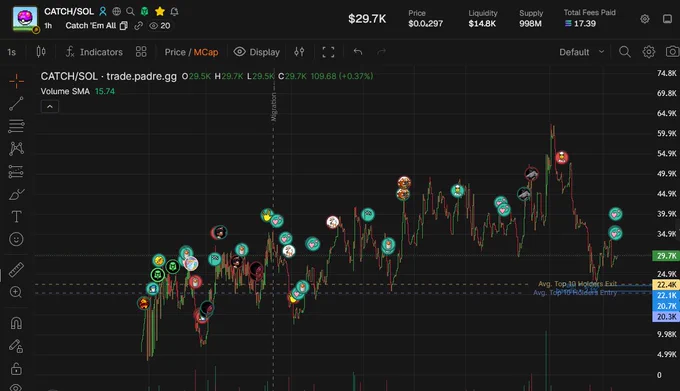680x391 pixels.
Task: Select the ruler measure tool
Action: (x=16, y=270)
